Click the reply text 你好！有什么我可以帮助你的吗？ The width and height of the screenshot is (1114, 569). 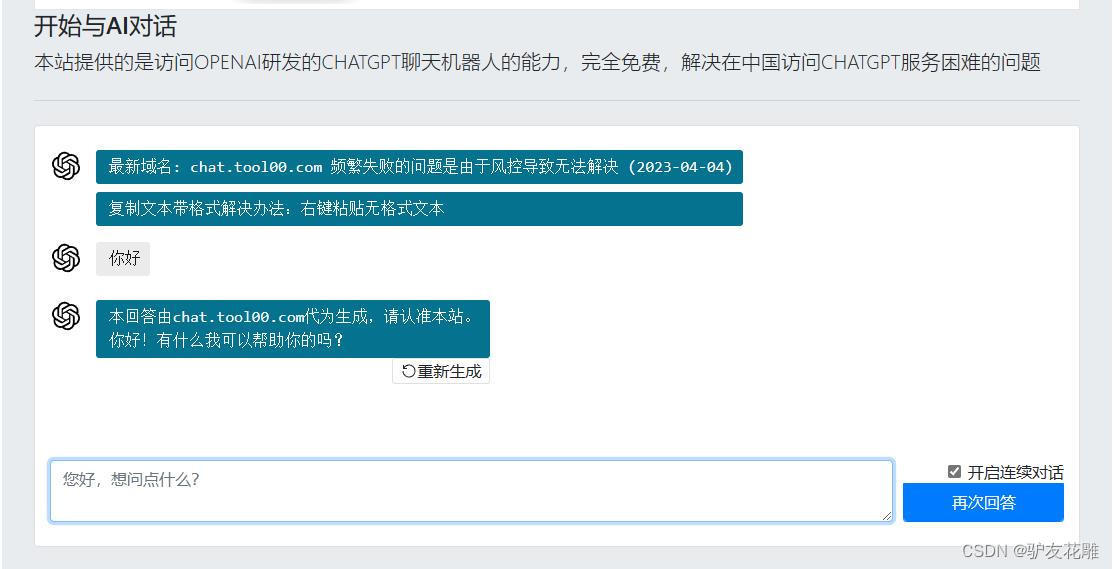tap(227, 340)
